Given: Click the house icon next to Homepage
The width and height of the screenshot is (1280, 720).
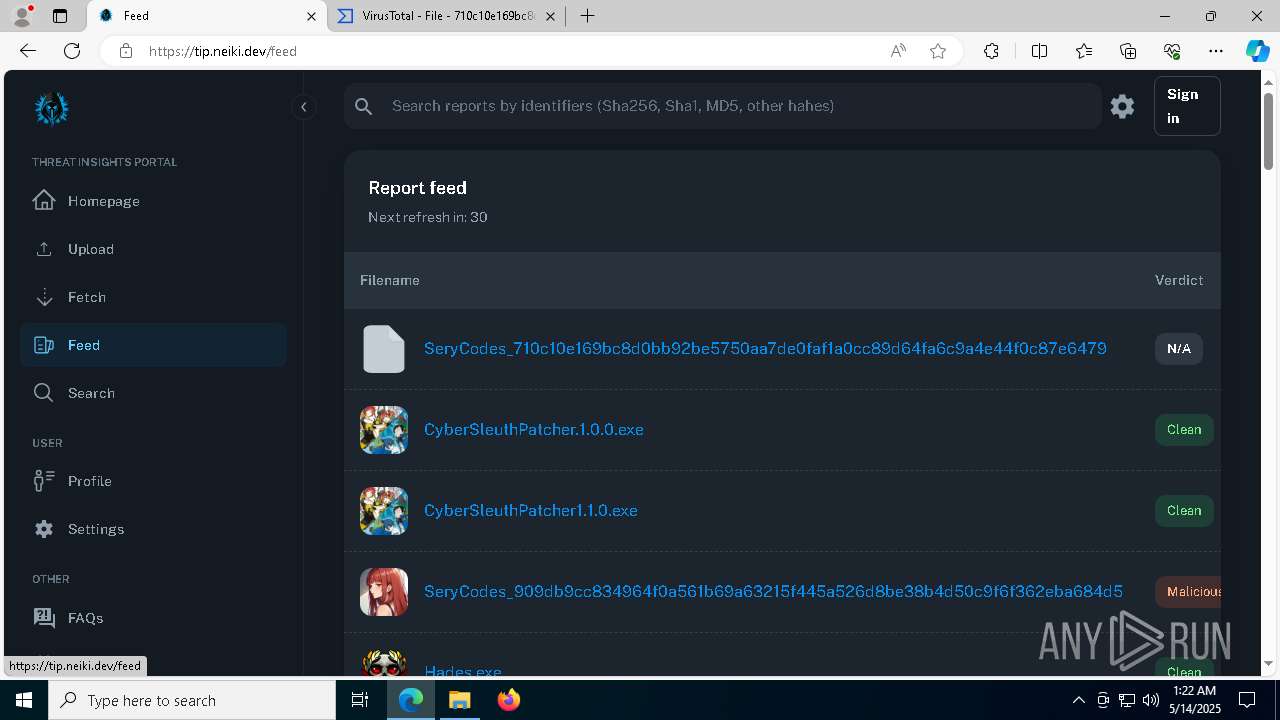Looking at the screenshot, I should tap(44, 200).
